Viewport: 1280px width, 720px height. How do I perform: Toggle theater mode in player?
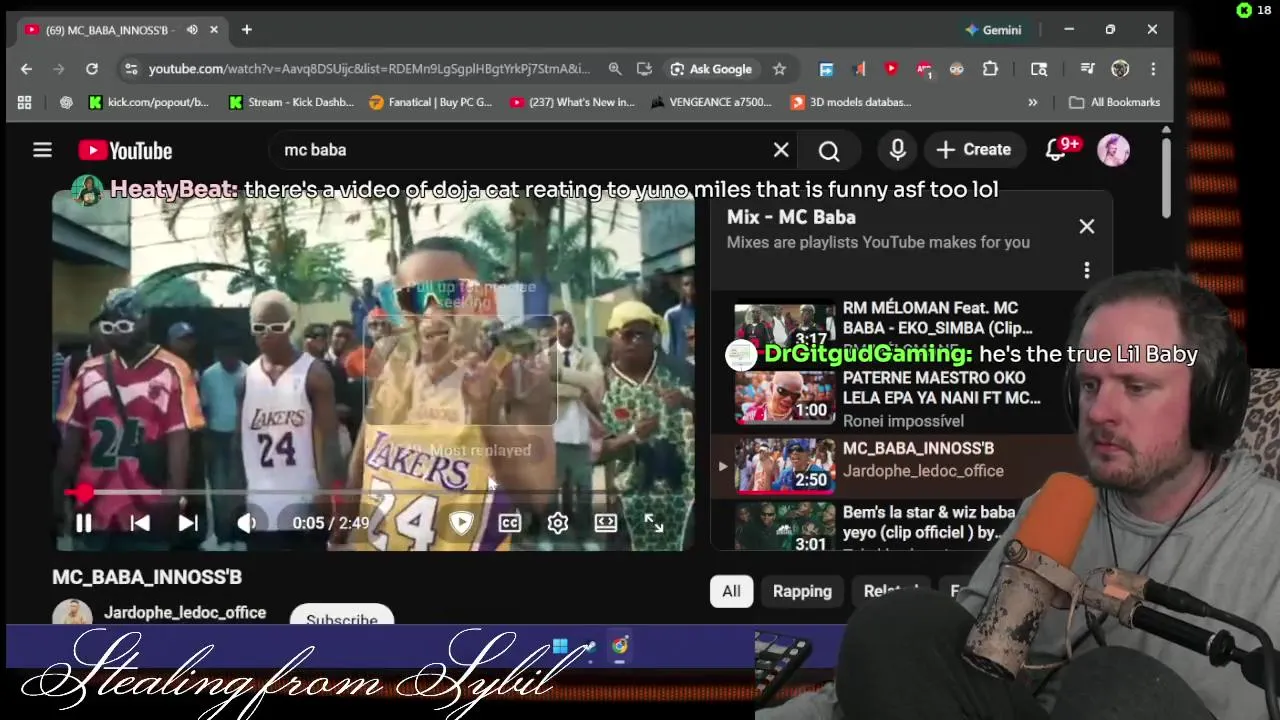pyautogui.click(x=606, y=523)
